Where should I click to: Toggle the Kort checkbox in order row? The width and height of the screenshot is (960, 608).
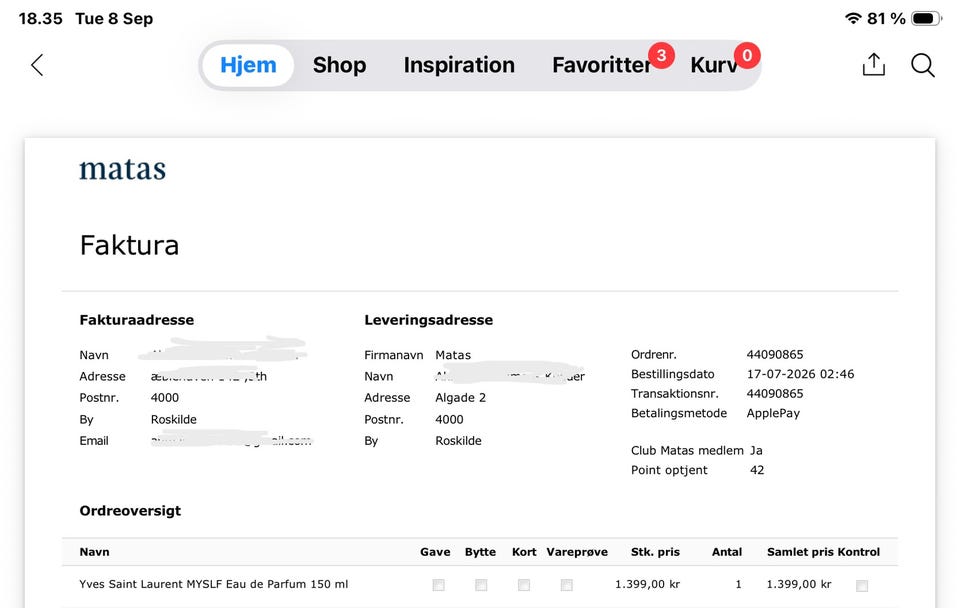[x=523, y=585]
